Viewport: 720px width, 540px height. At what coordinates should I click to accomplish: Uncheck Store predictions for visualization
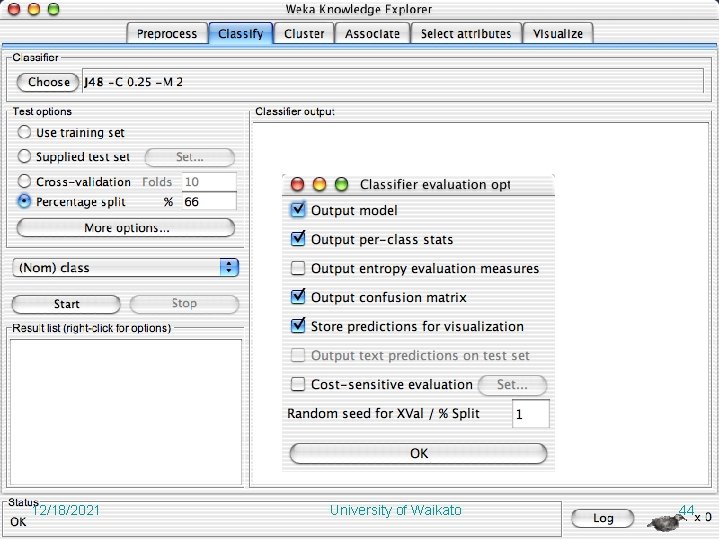click(x=298, y=326)
